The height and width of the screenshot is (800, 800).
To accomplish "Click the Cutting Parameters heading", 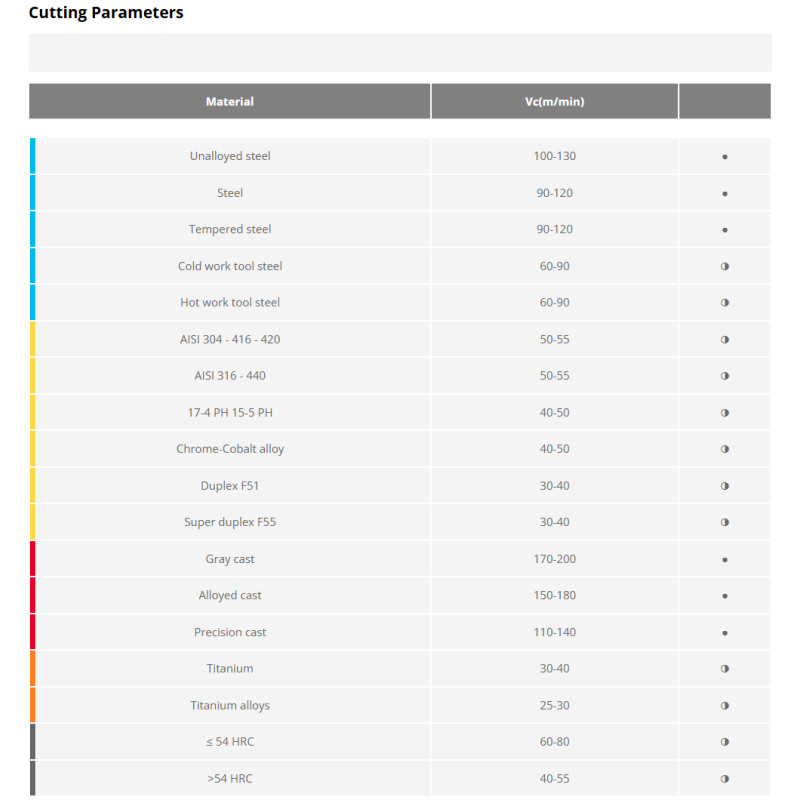I will click(106, 13).
